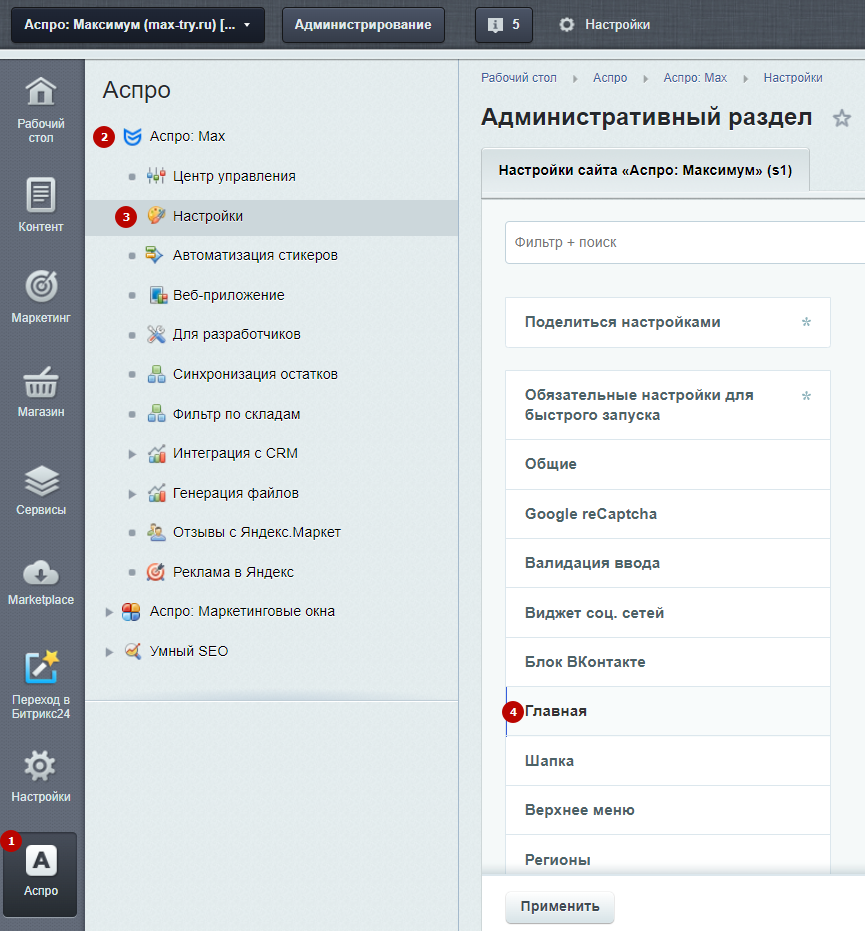Click the Администрирование button
Screen dimensions: 865x931
point(363,25)
